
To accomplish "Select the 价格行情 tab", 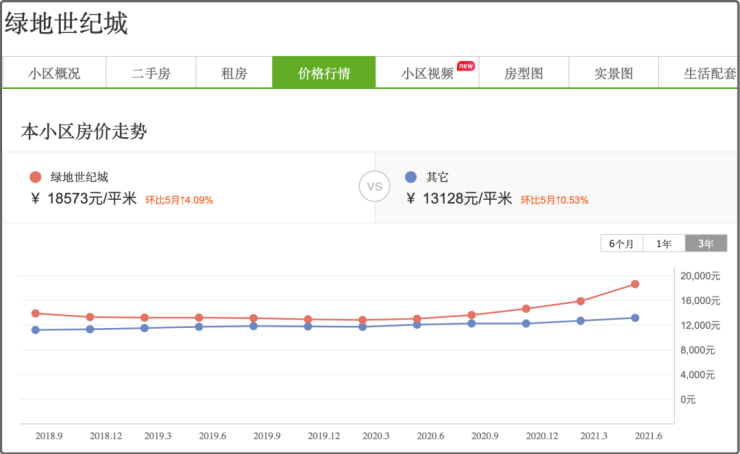I will tap(324, 74).
